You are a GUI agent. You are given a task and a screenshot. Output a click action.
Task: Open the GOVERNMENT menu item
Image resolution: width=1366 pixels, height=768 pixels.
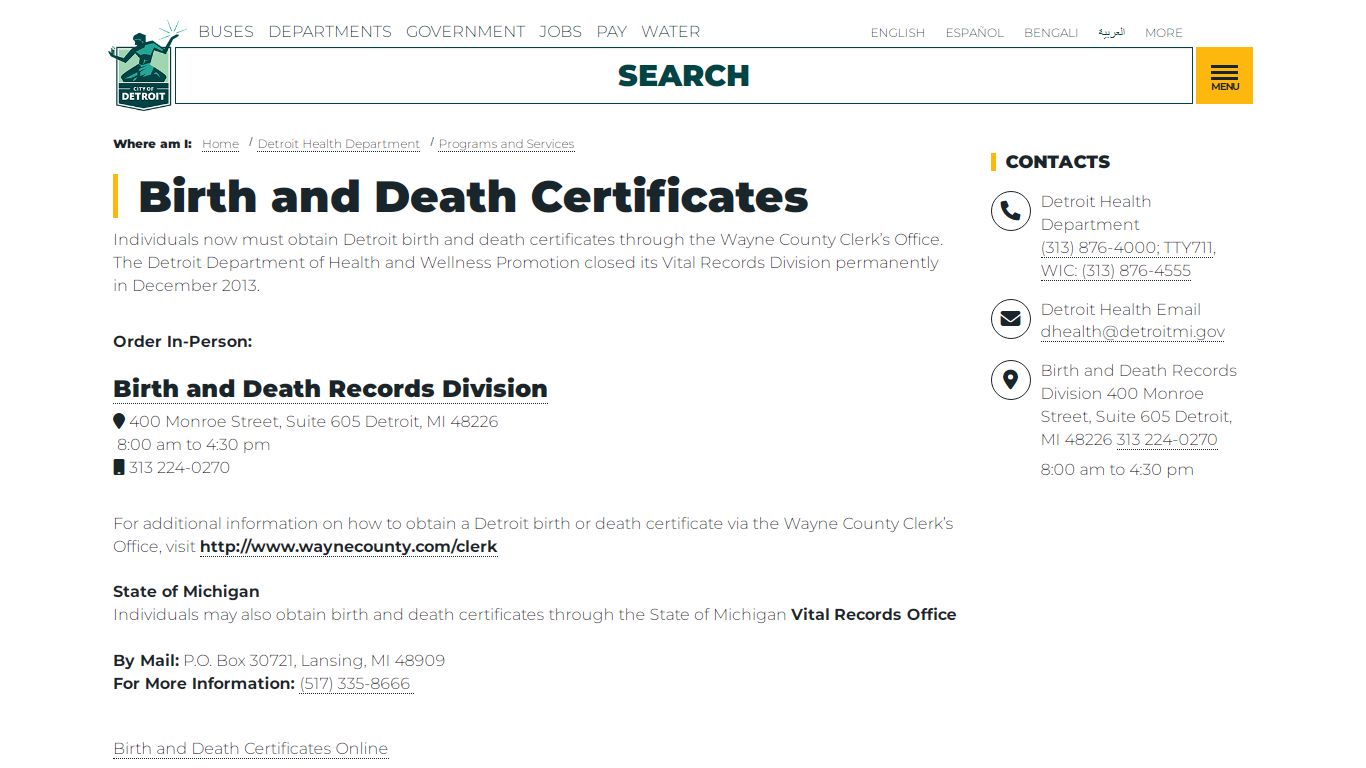pos(465,32)
